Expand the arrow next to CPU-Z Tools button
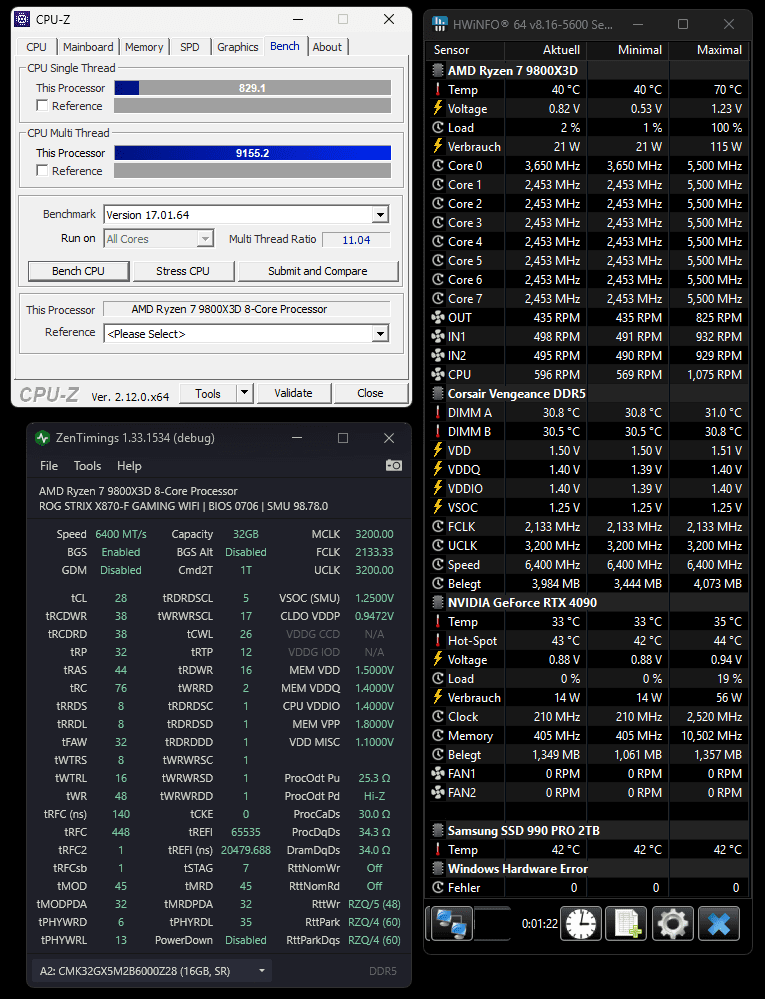The image size is (765, 999). [x=245, y=393]
